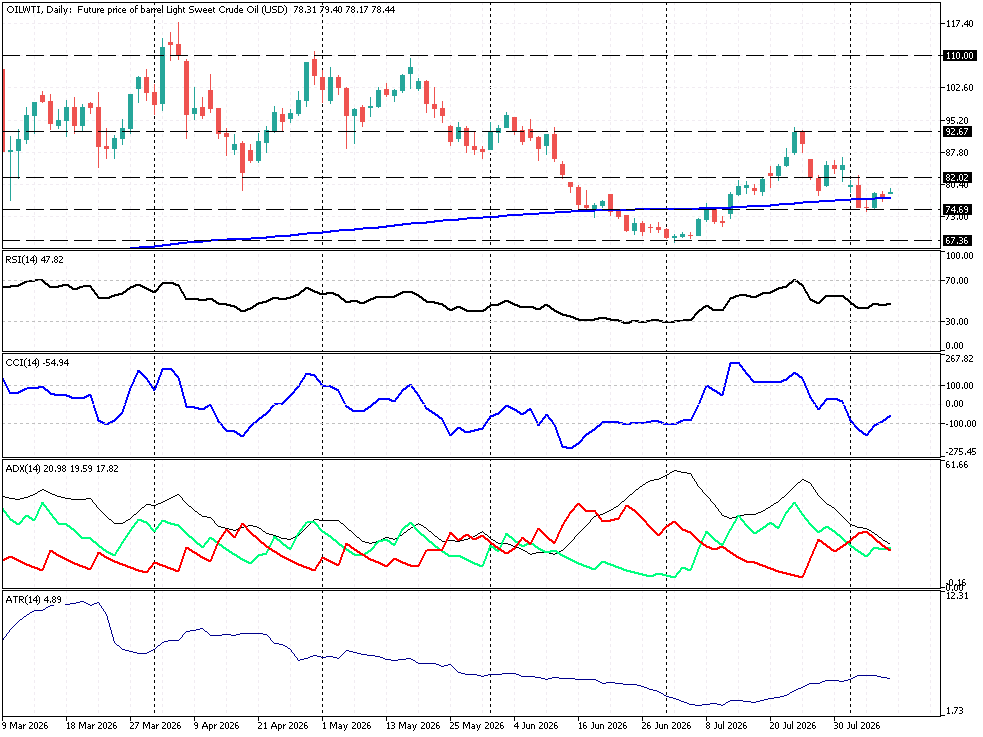The height and width of the screenshot is (737, 983).
Task: Select the 27 Mar 2026 date label
Action: click(155, 726)
